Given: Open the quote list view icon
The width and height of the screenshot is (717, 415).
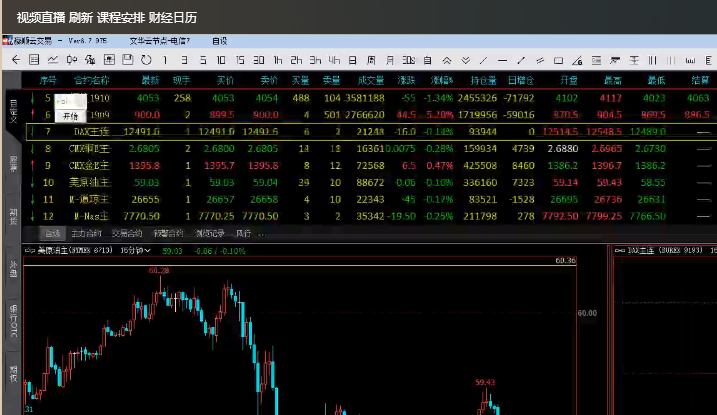Looking at the screenshot, I should click(34, 60).
